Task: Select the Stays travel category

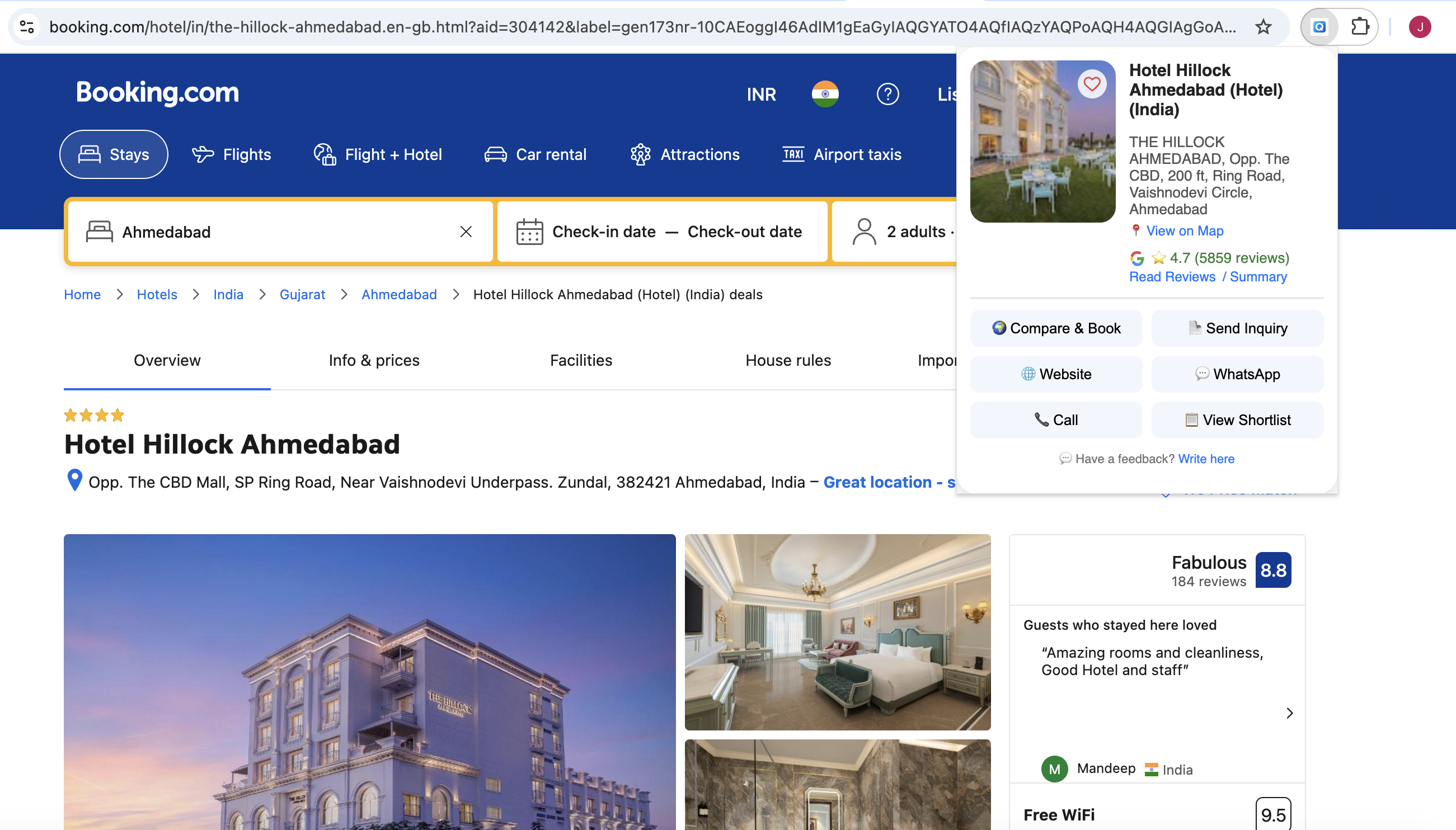Action: pyautogui.click(x=114, y=154)
